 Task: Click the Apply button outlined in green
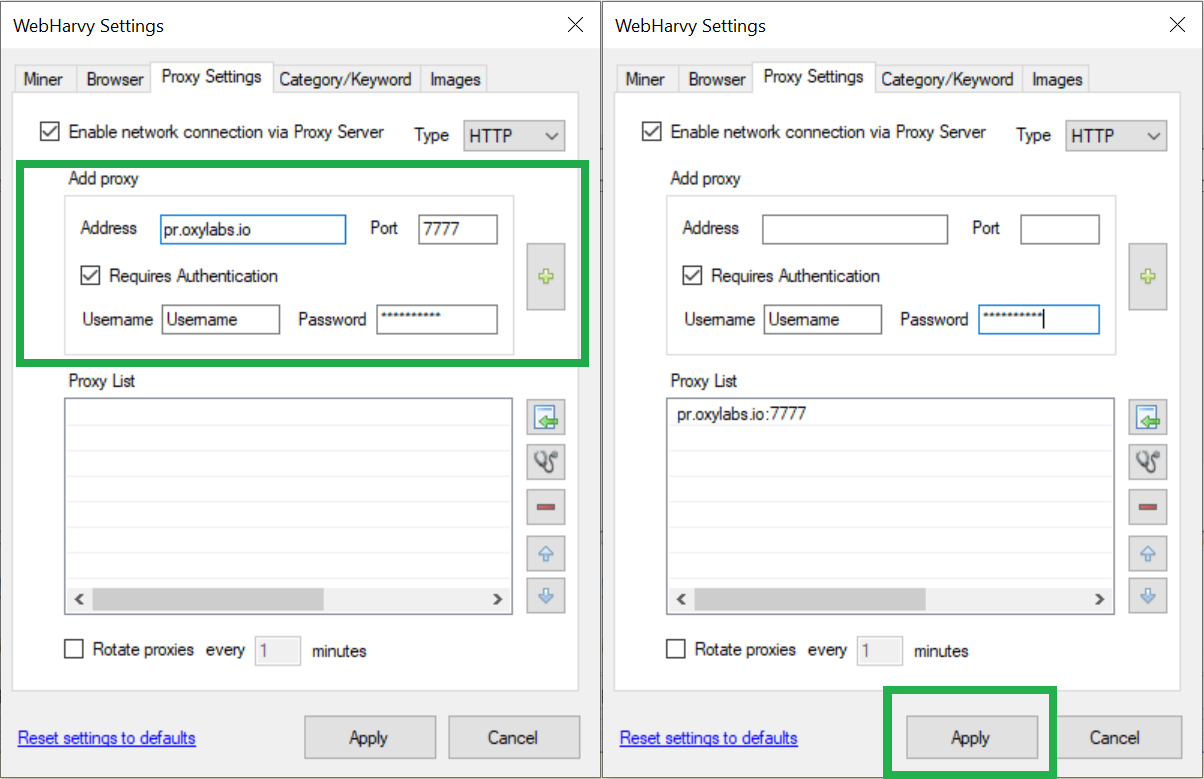(970, 738)
